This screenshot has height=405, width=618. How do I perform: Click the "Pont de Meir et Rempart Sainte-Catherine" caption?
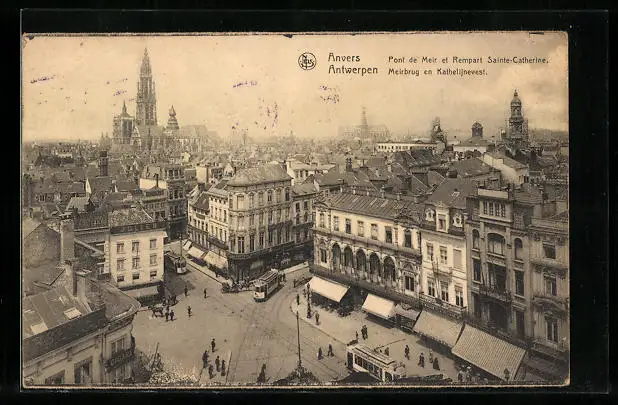coord(468,59)
